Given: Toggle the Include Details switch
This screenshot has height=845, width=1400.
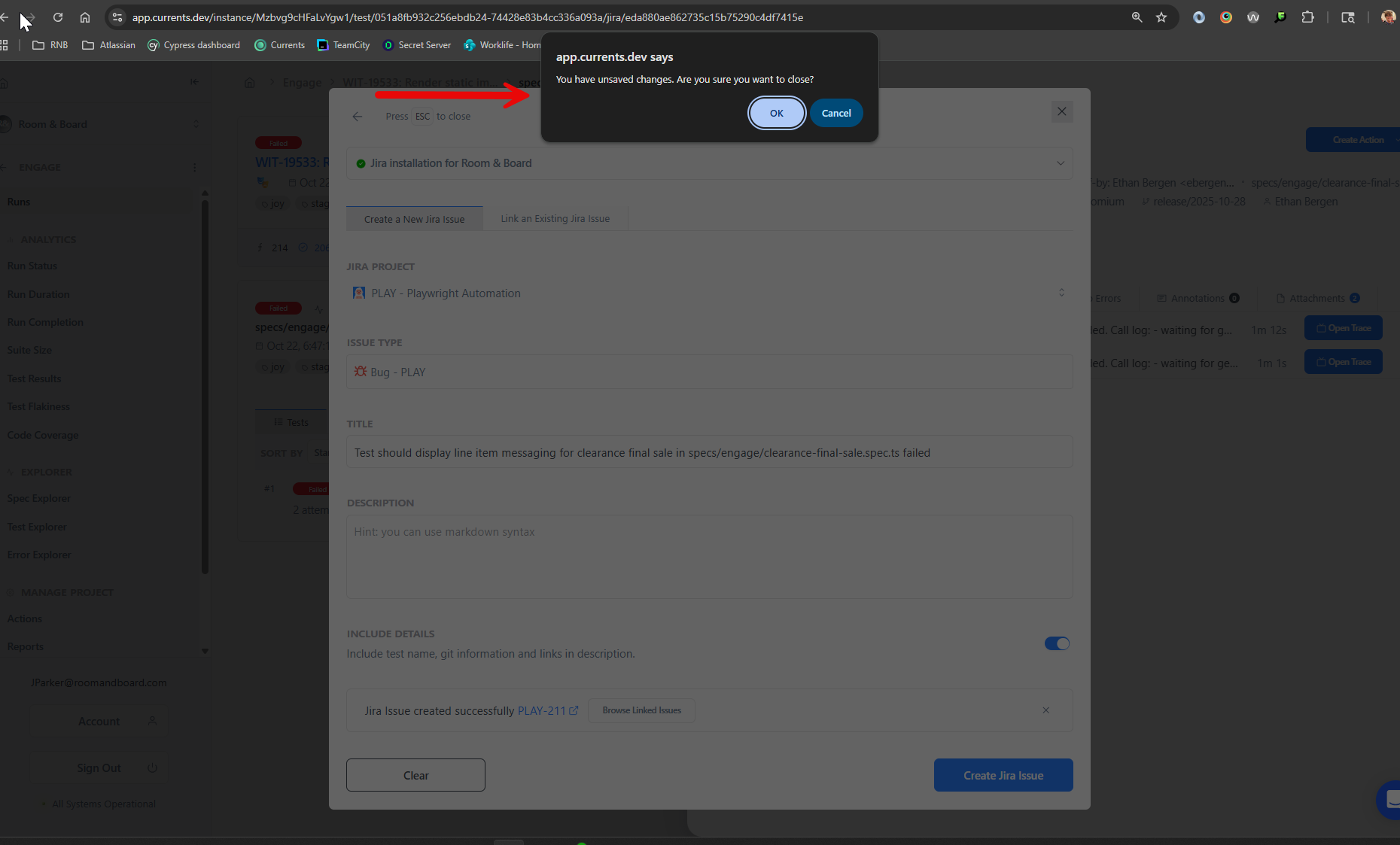Looking at the screenshot, I should click(1057, 643).
